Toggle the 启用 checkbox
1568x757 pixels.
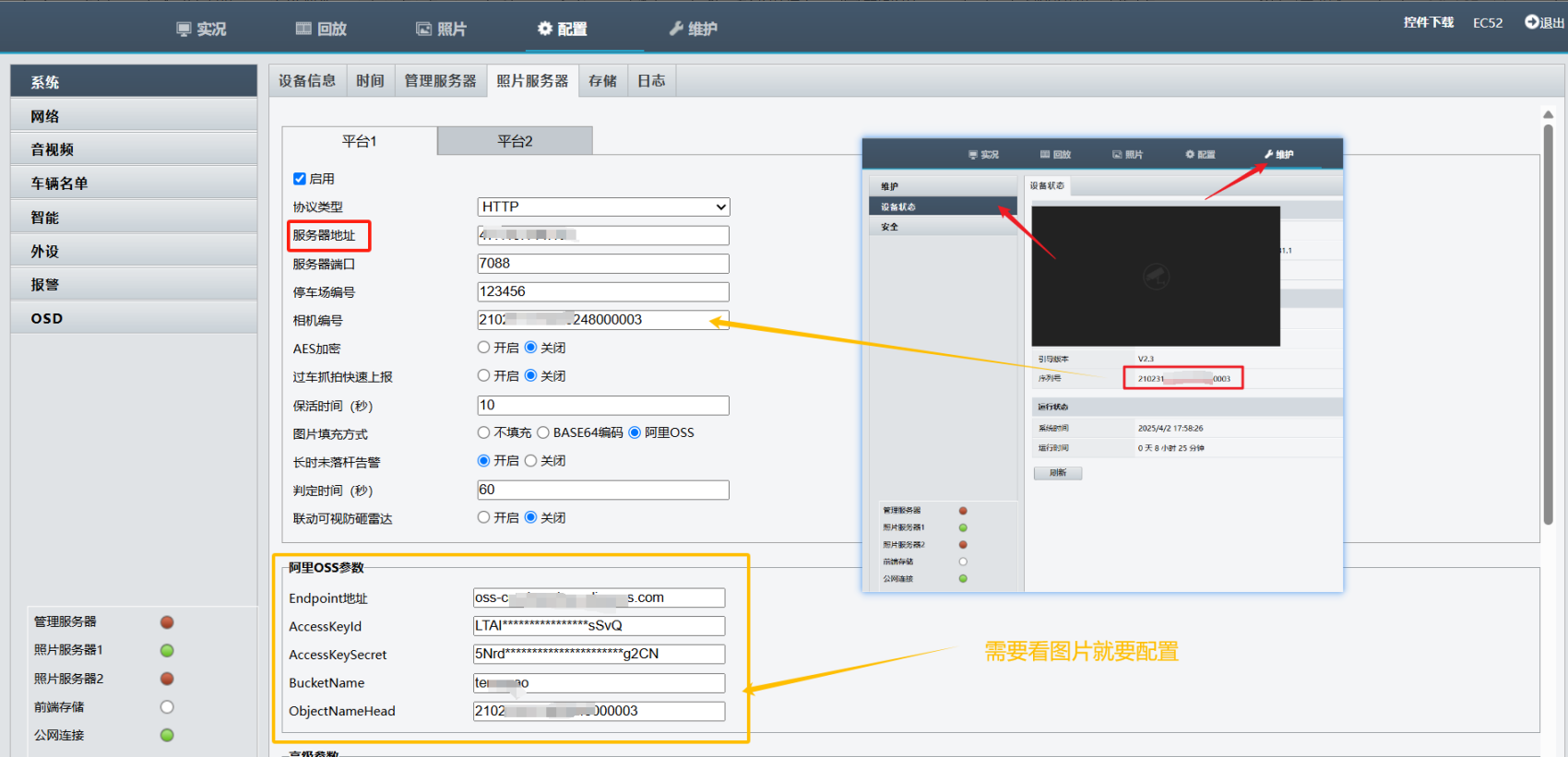pos(300,179)
